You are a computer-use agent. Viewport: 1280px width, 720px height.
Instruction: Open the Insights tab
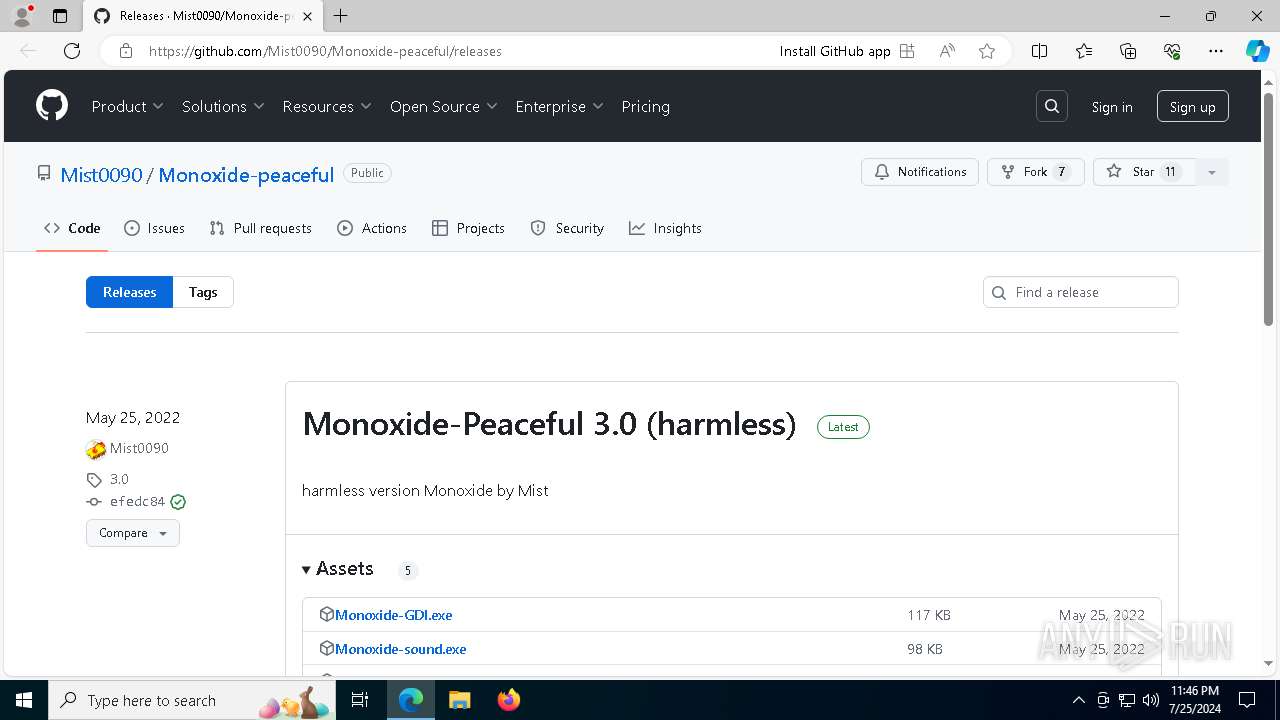point(665,228)
